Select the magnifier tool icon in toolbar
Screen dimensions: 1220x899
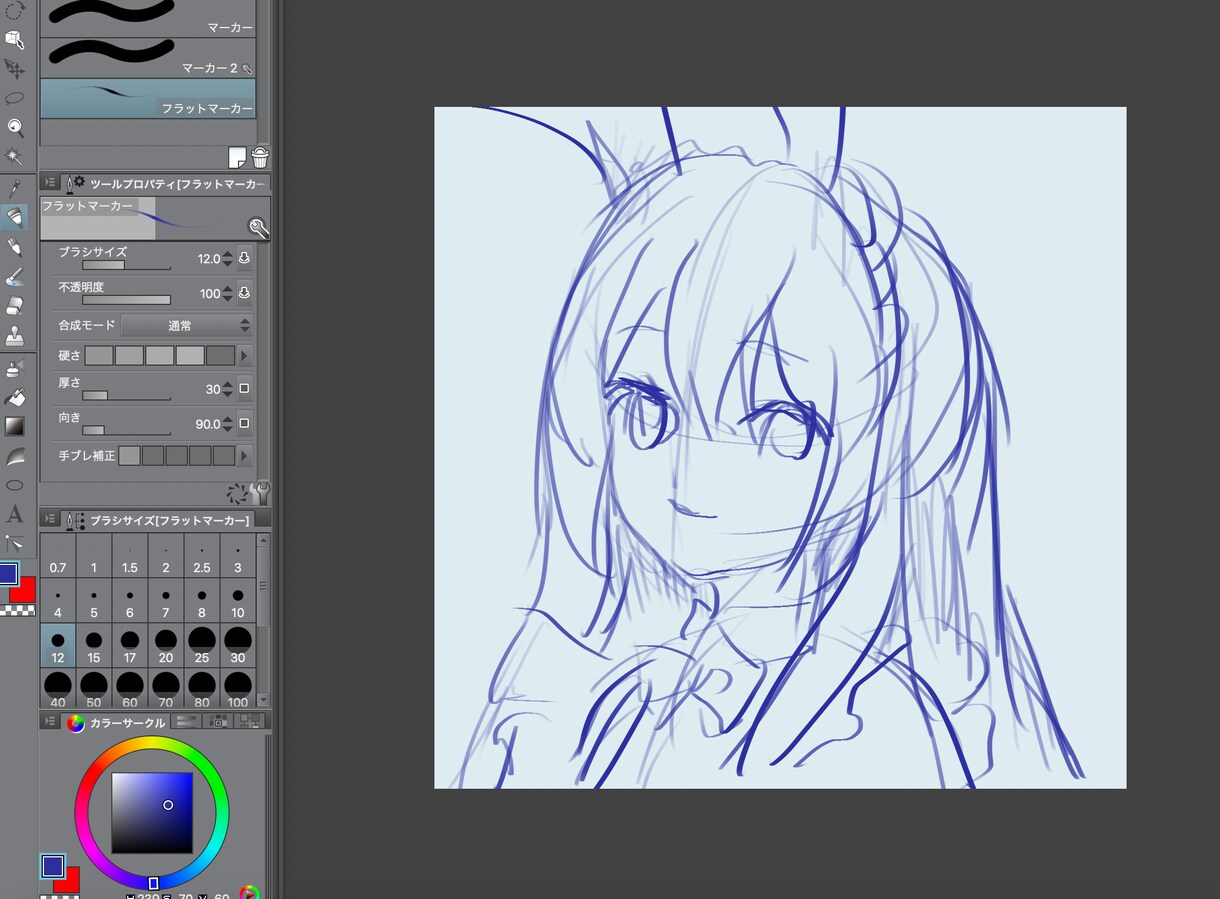[x=15, y=127]
